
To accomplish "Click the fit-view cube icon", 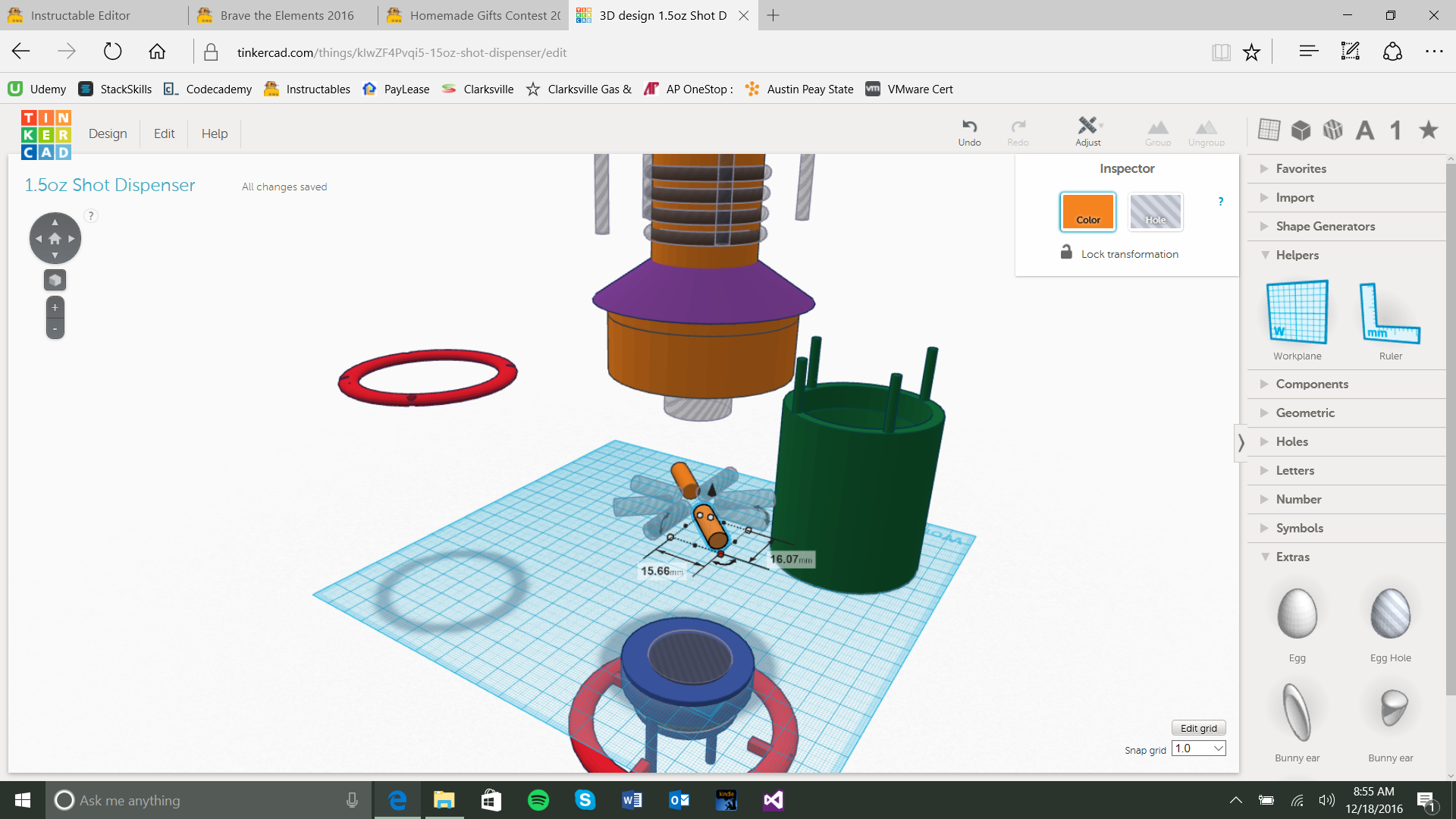I will click(55, 280).
